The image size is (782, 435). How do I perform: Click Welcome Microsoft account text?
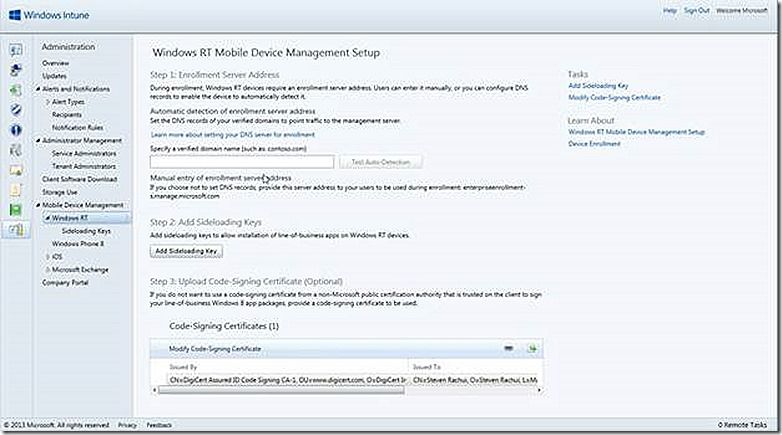pos(741,10)
